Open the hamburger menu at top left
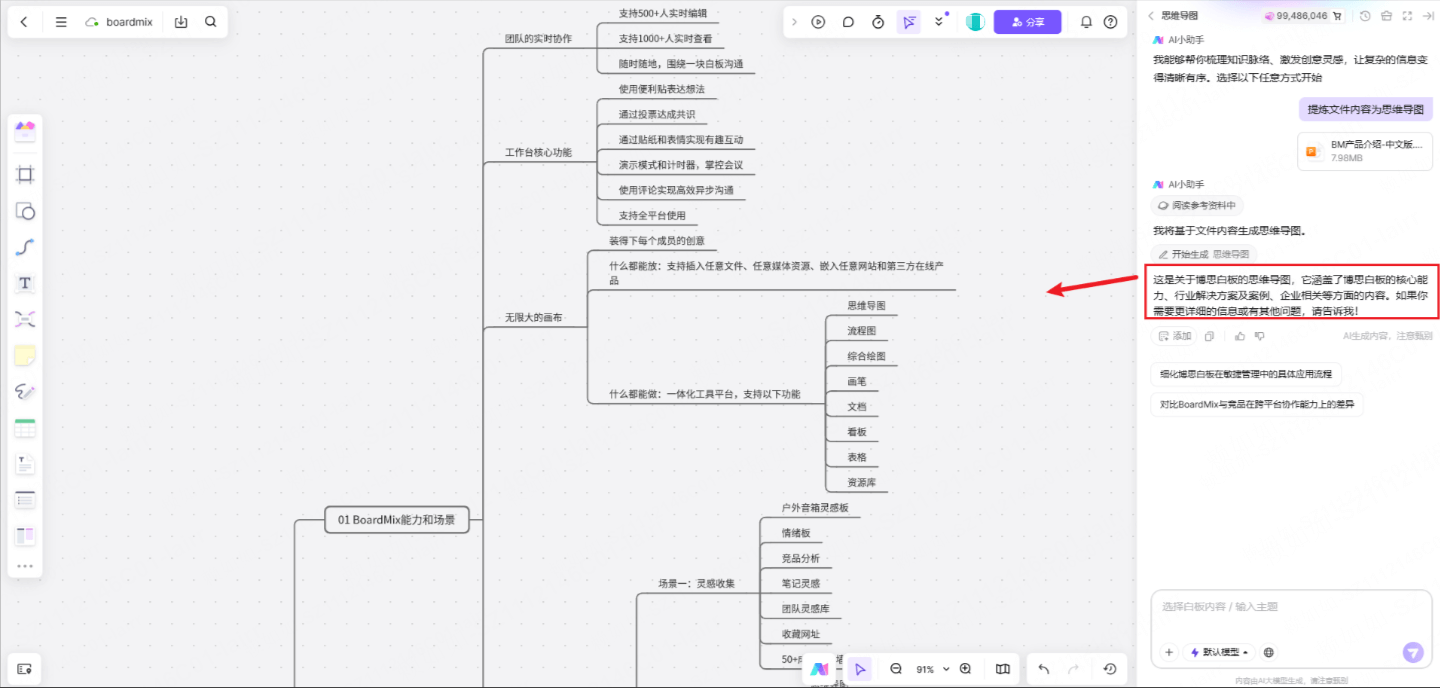The image size is (1440, 688). tap(60, 21)
